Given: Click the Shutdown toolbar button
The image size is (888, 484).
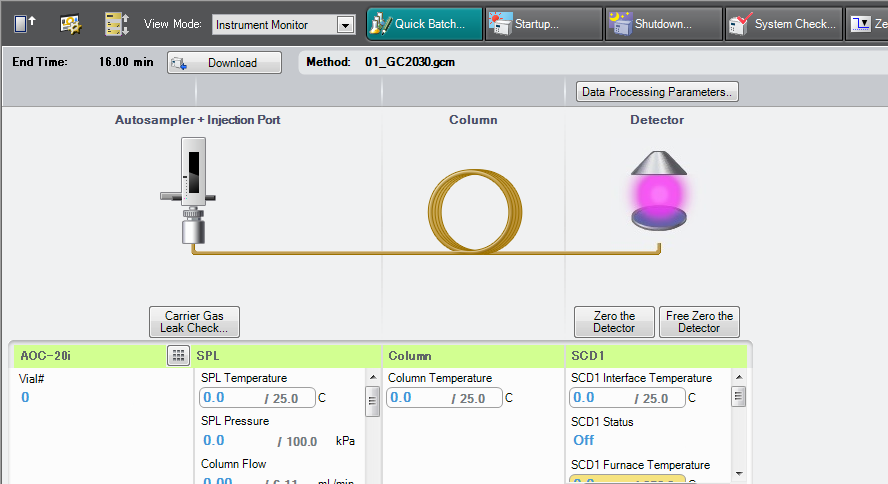Looking at the screenshot, I should 662,24.
